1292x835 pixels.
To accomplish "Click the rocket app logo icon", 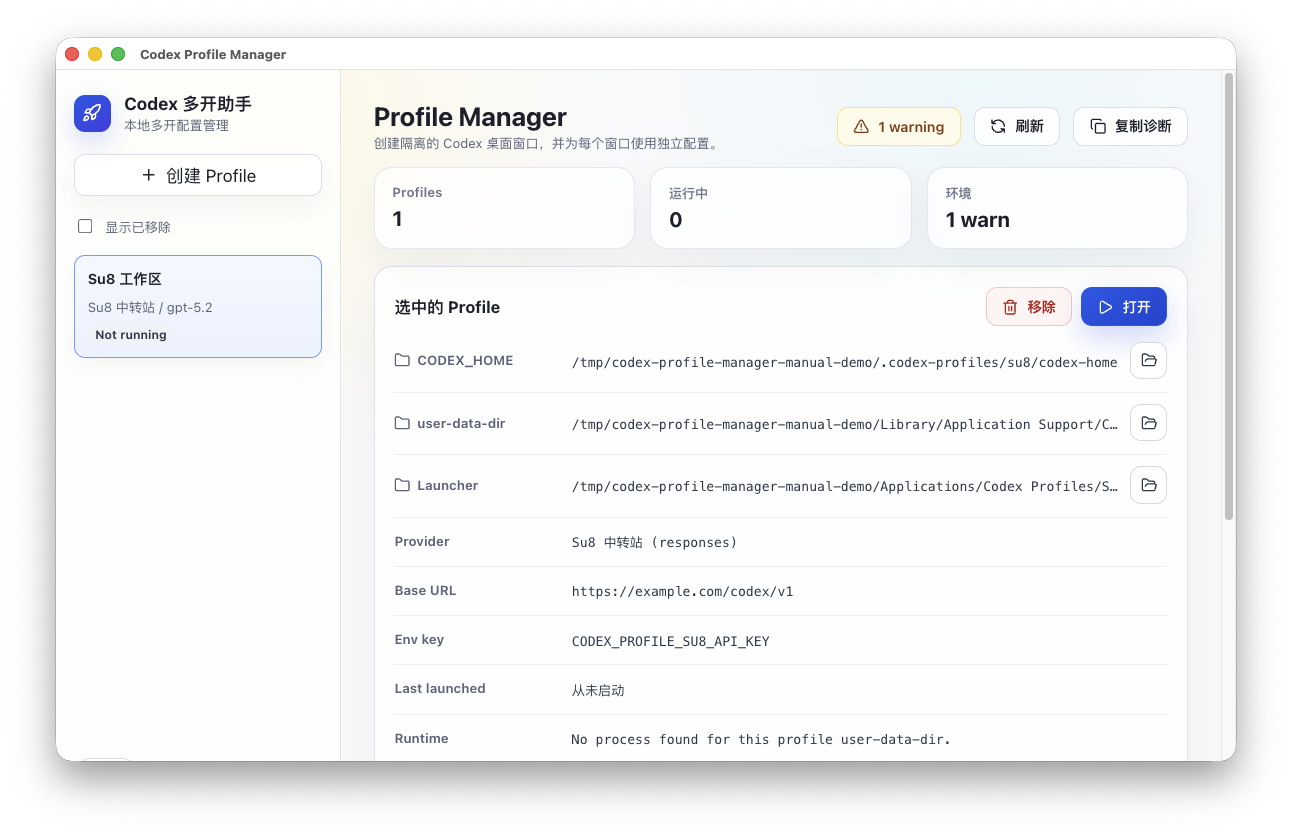I will [92, 113].
